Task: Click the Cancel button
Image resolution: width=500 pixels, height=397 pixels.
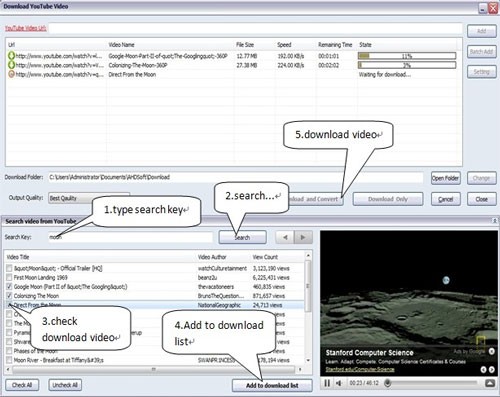Action: pyautogui.click(x=446, y=199)
